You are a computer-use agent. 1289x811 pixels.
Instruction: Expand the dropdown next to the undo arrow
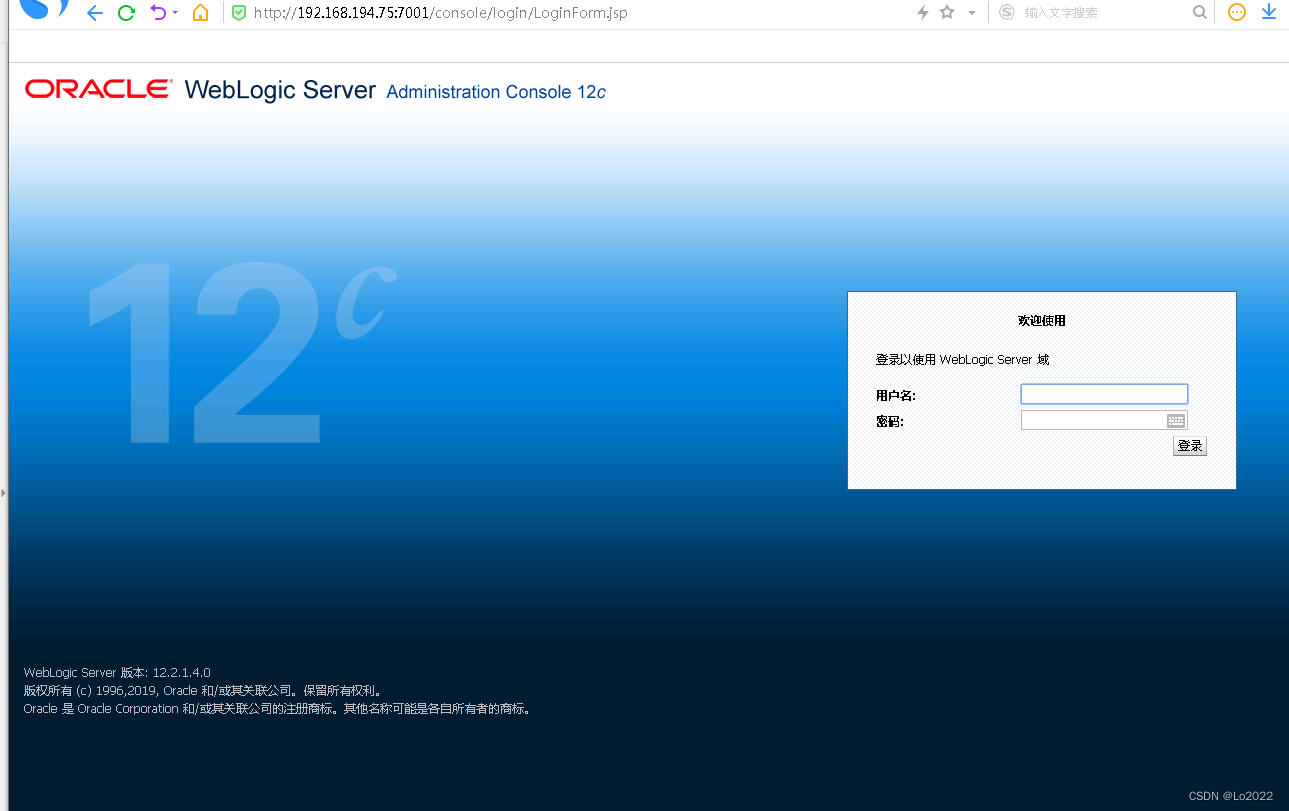point(175,13)
